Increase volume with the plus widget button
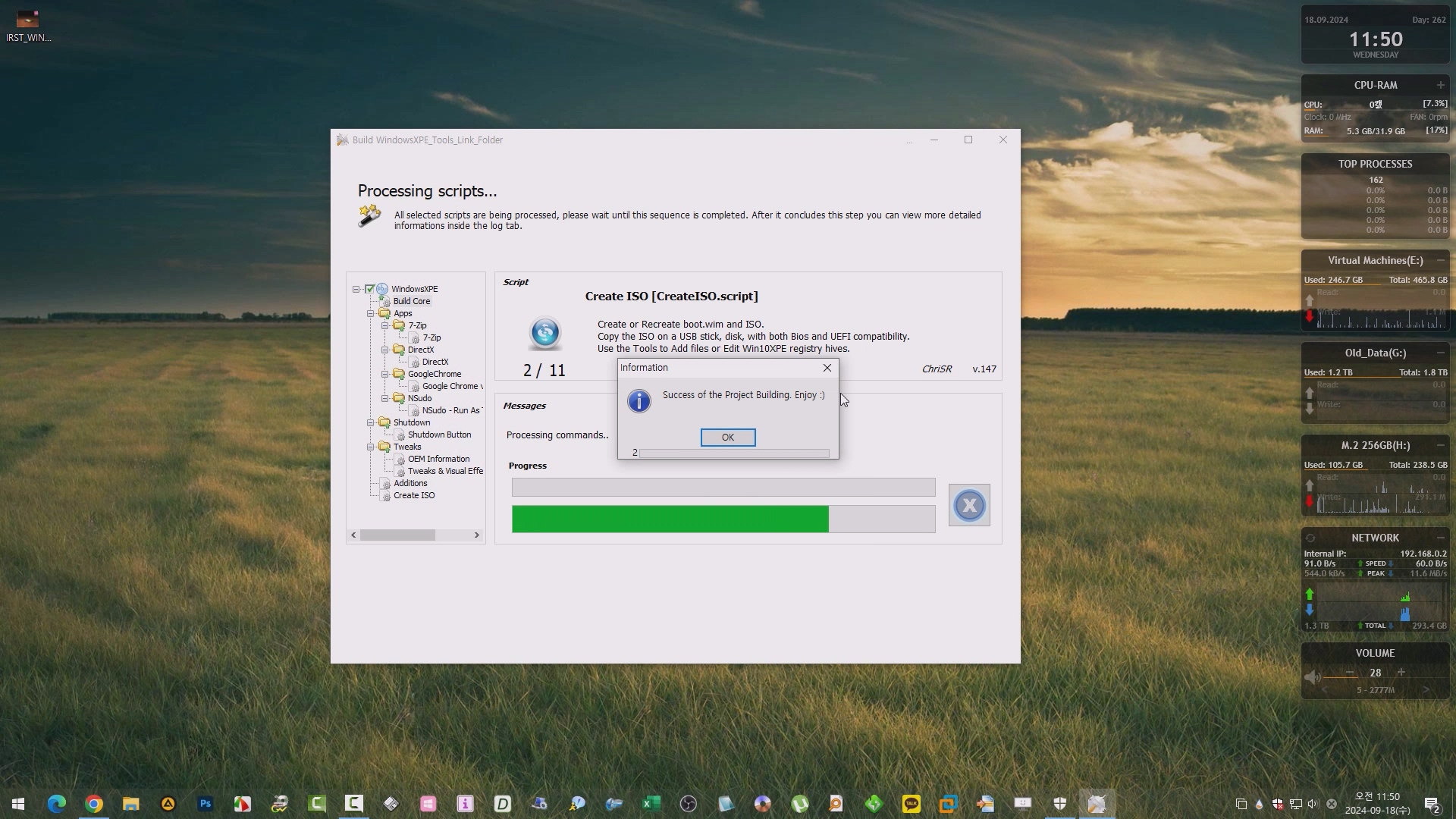Screen dimensions: 1456x819 pos(1401,673)
